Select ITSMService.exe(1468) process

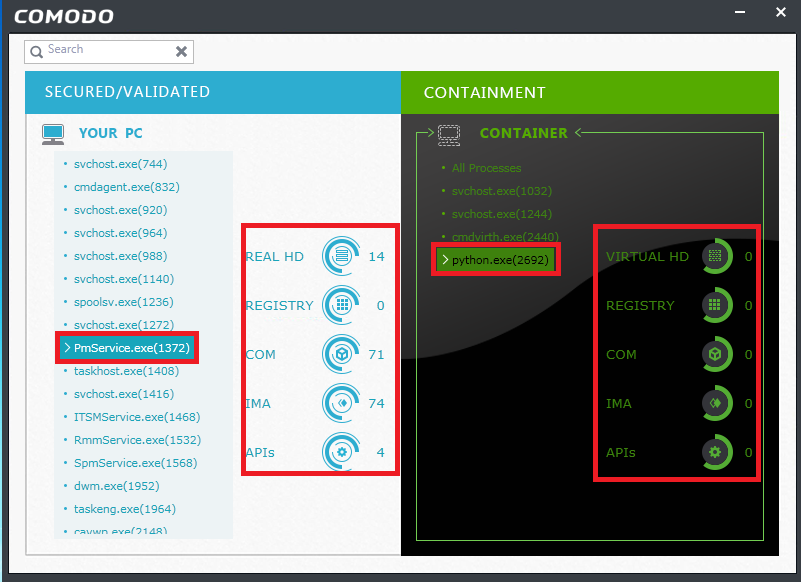click(137, 417)
